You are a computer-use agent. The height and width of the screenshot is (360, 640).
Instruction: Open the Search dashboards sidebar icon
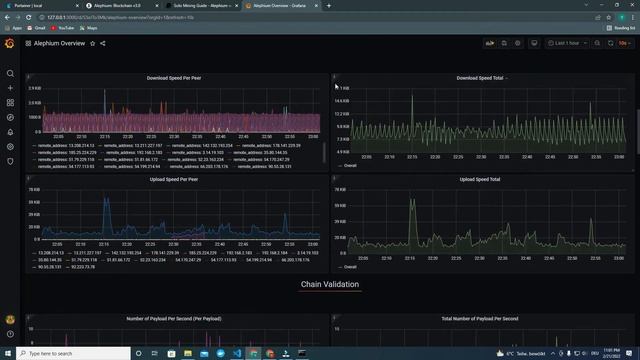click(x=10, y=73)
